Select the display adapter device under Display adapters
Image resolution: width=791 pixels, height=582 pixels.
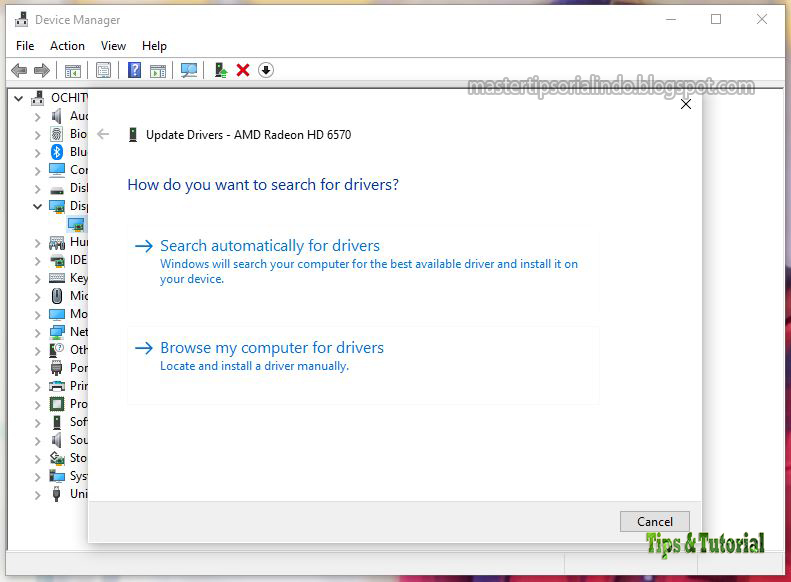pyautogui.click(x=76, y=224)
